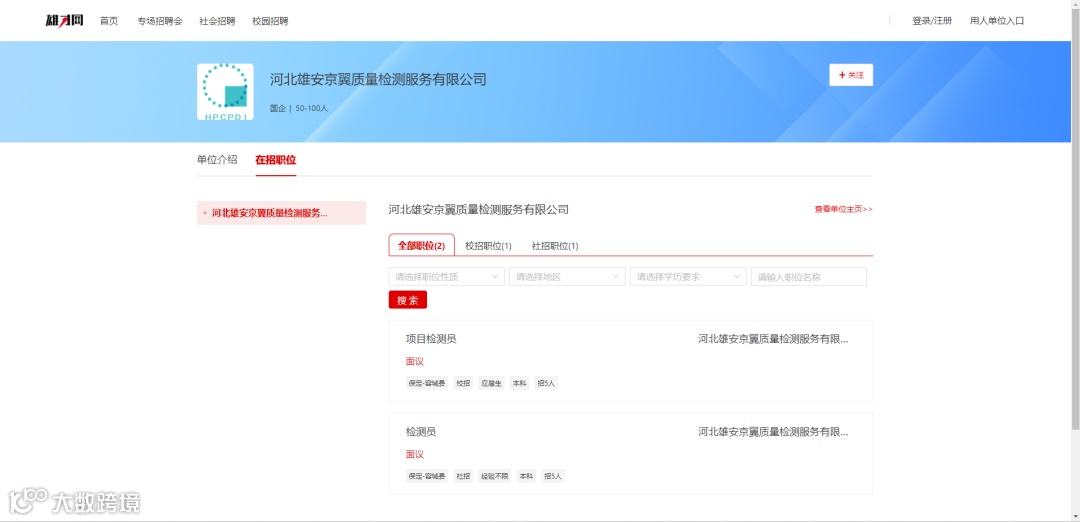
Task: Click the page vertical scrollbar
Action: click(1075, 220)
